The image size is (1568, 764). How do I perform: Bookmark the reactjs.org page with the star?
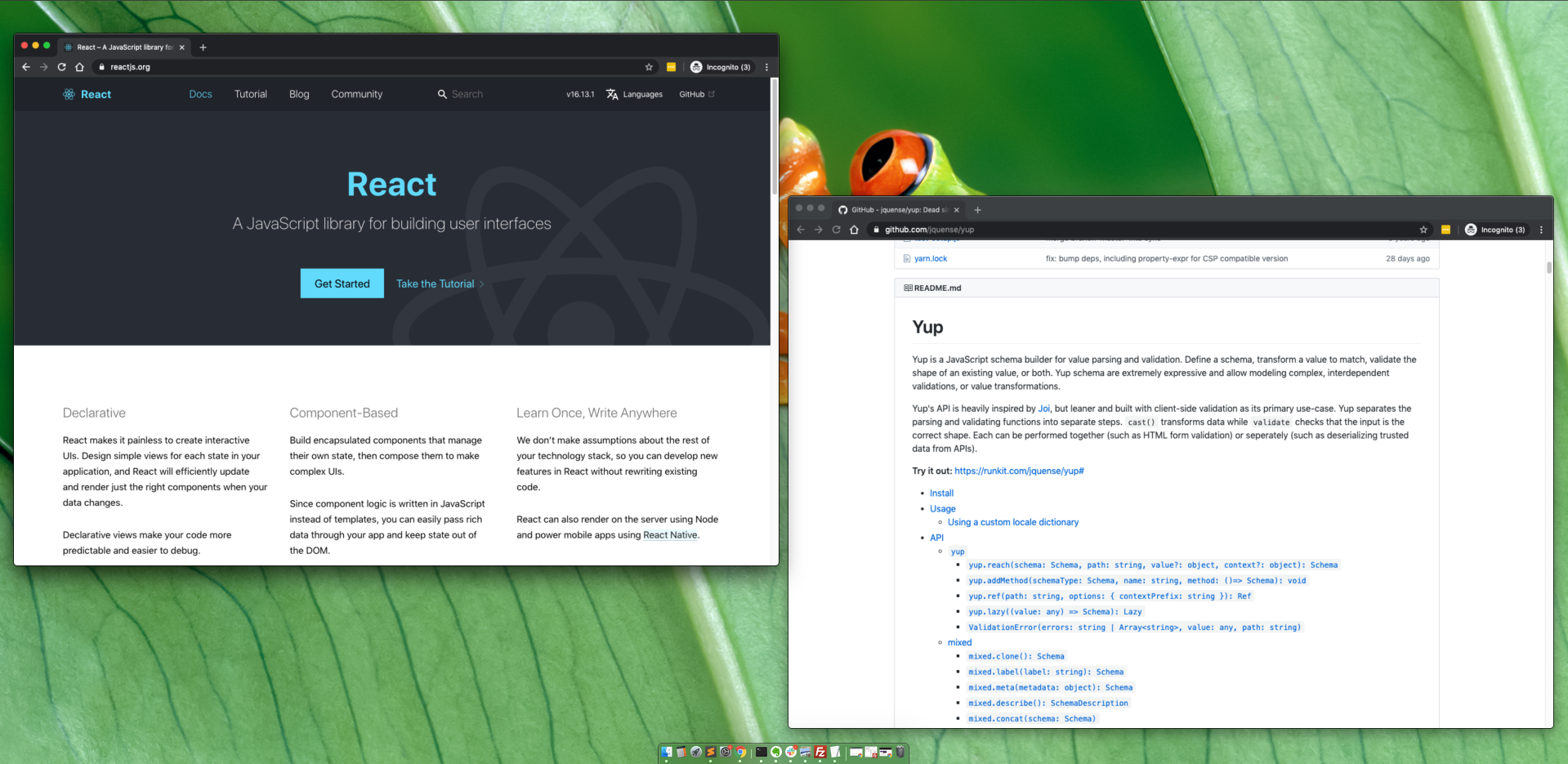click(649, 67)
